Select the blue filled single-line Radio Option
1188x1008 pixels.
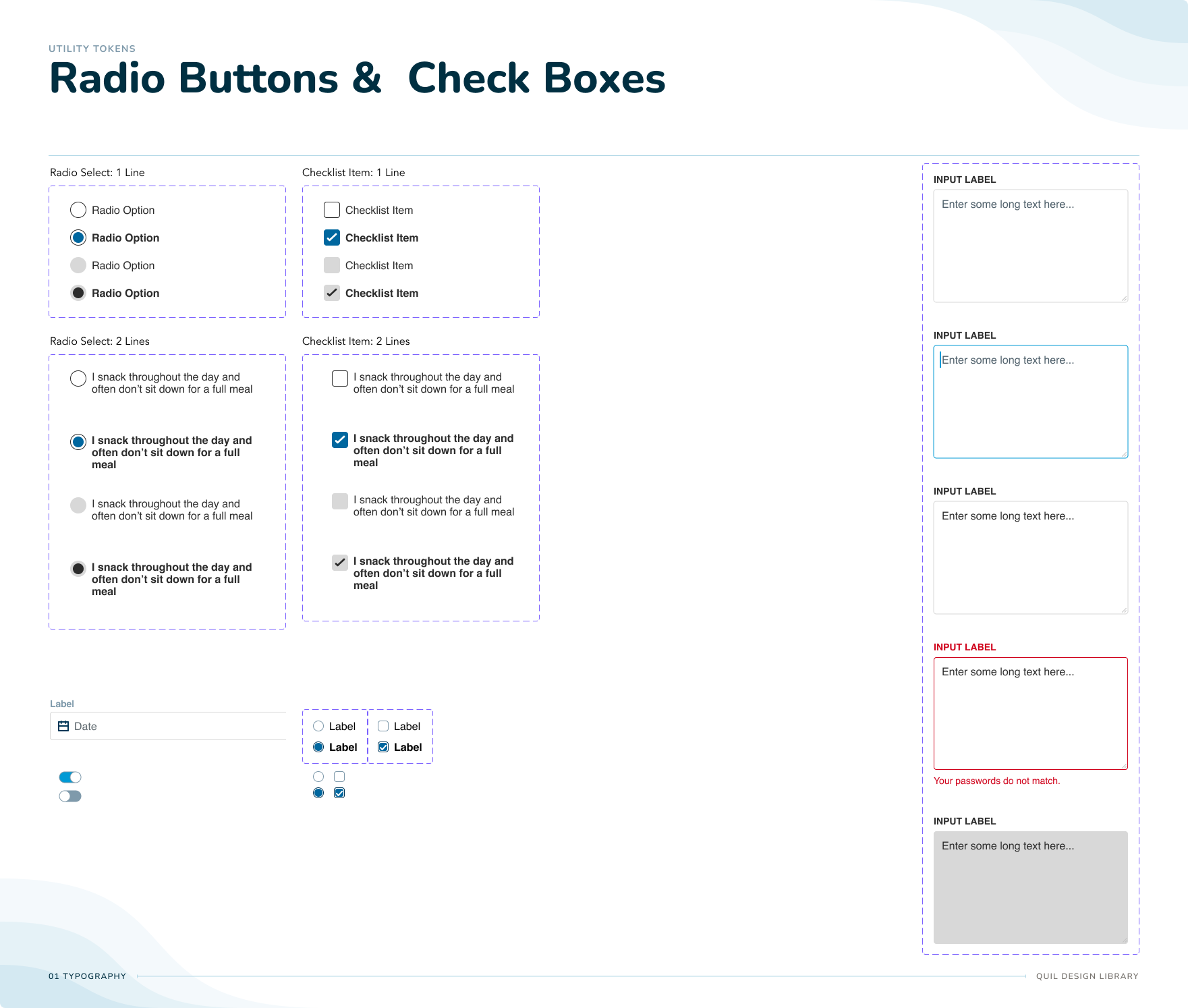[78, 237]
